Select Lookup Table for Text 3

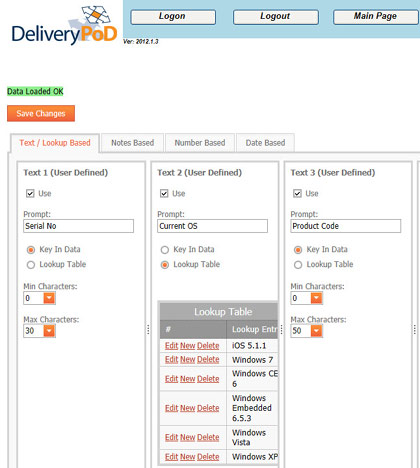click(x=298, y=265)
